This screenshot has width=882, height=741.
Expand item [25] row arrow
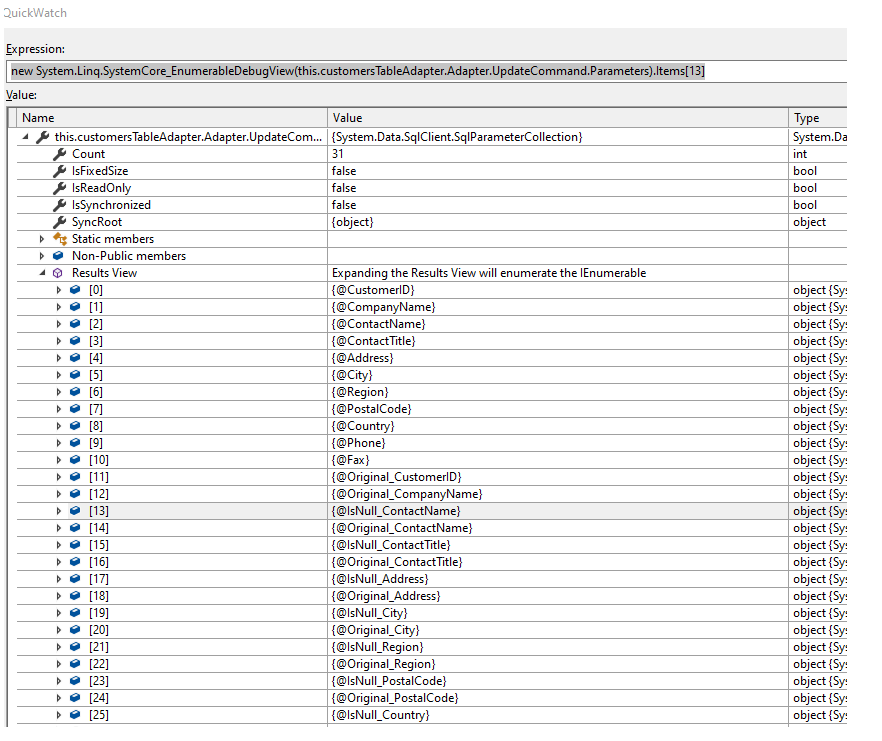coord(58,715)
